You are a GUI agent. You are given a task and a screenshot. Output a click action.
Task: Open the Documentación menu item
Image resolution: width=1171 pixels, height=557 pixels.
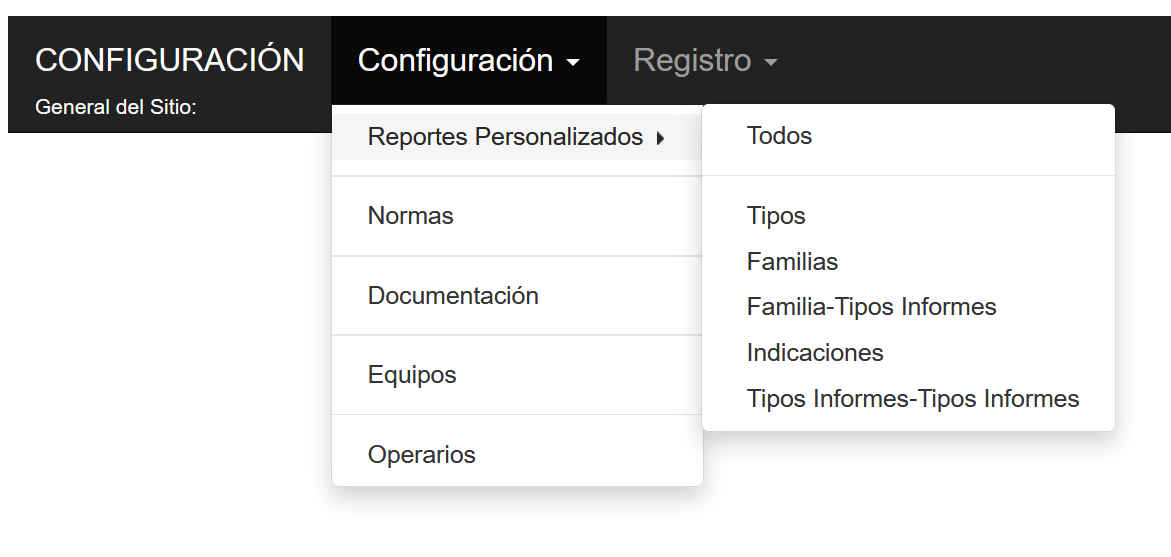click(453, 296)
